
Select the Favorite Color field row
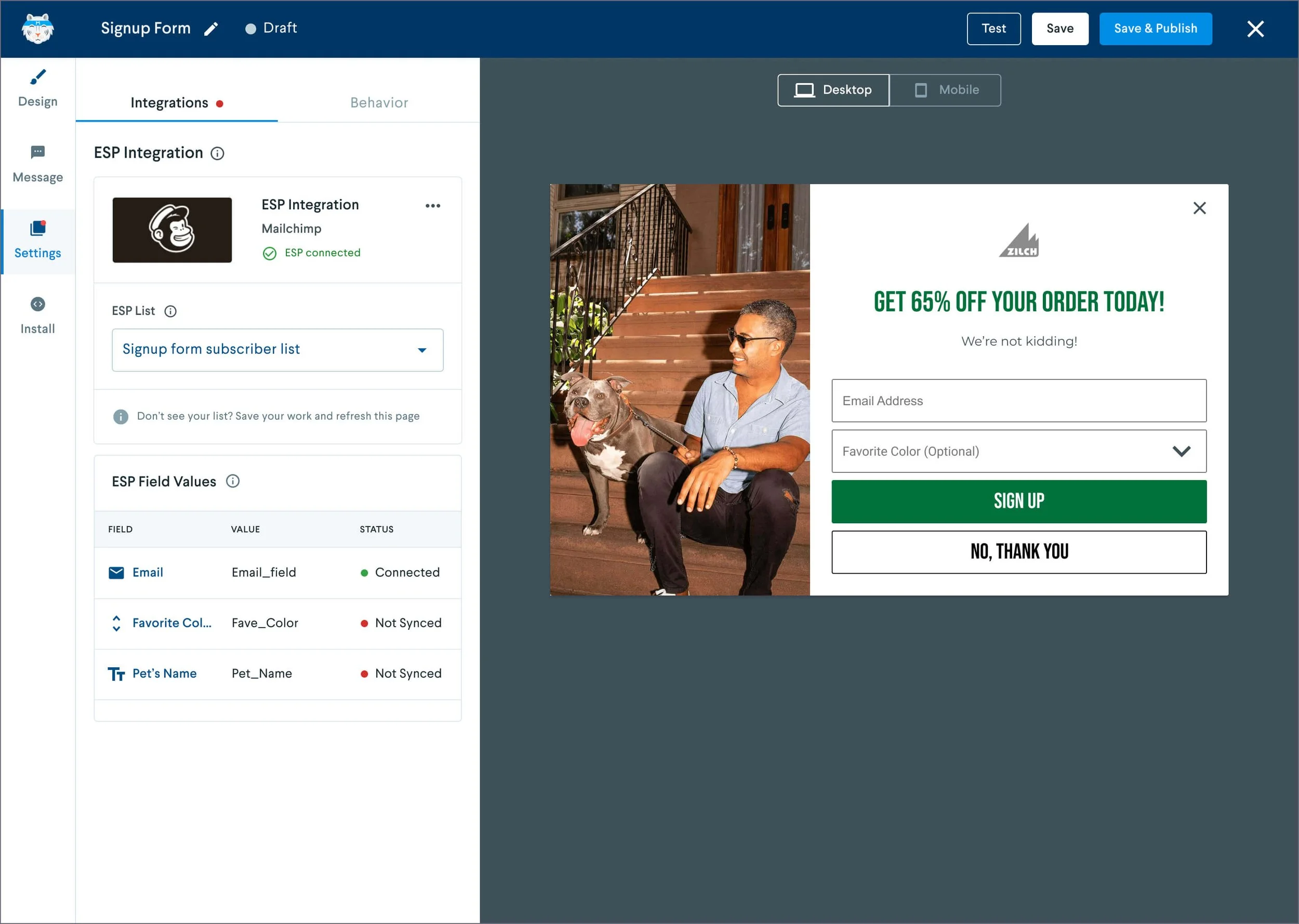click(x=172, y=623)
